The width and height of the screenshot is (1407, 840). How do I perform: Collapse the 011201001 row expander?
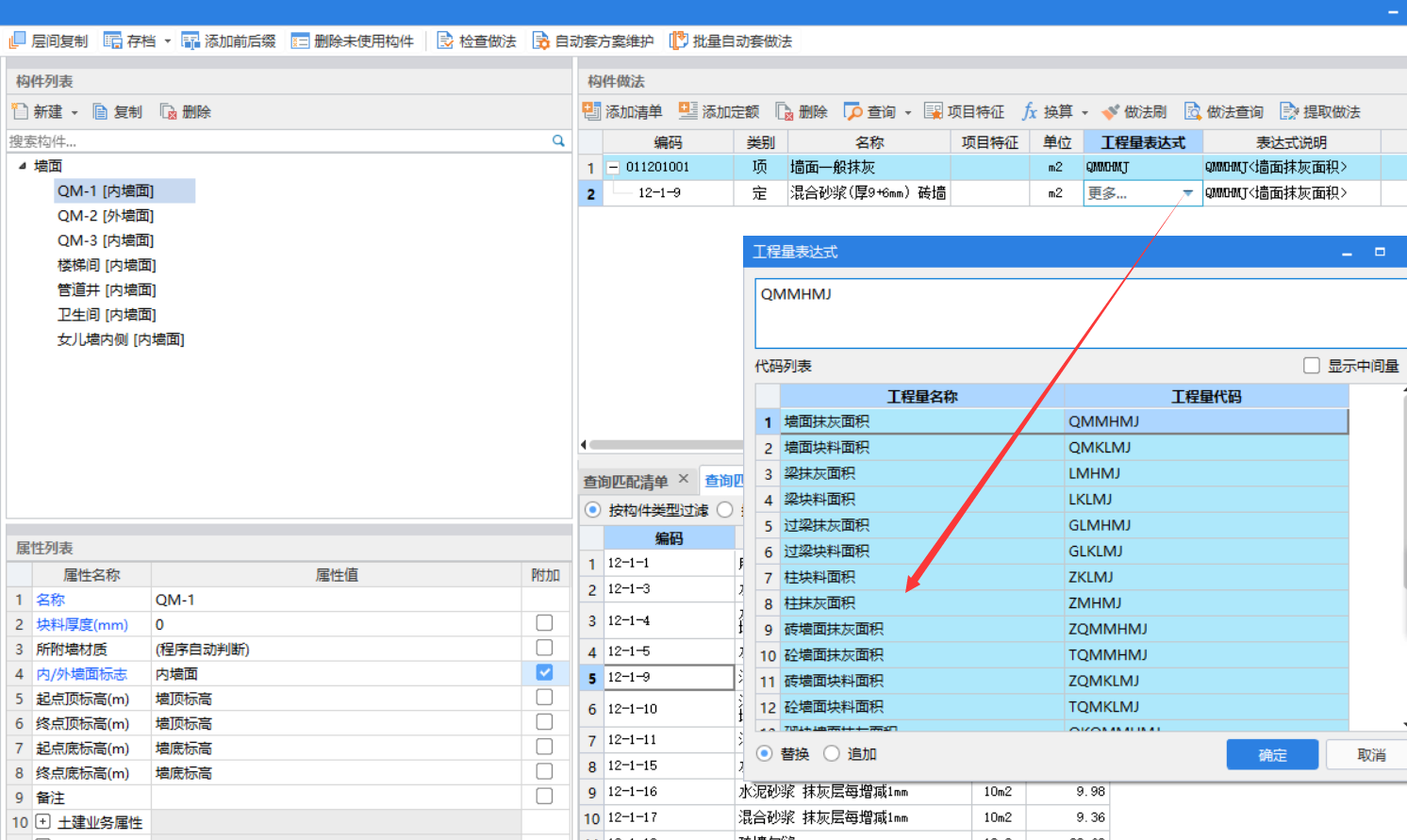(x=613, y=167)
